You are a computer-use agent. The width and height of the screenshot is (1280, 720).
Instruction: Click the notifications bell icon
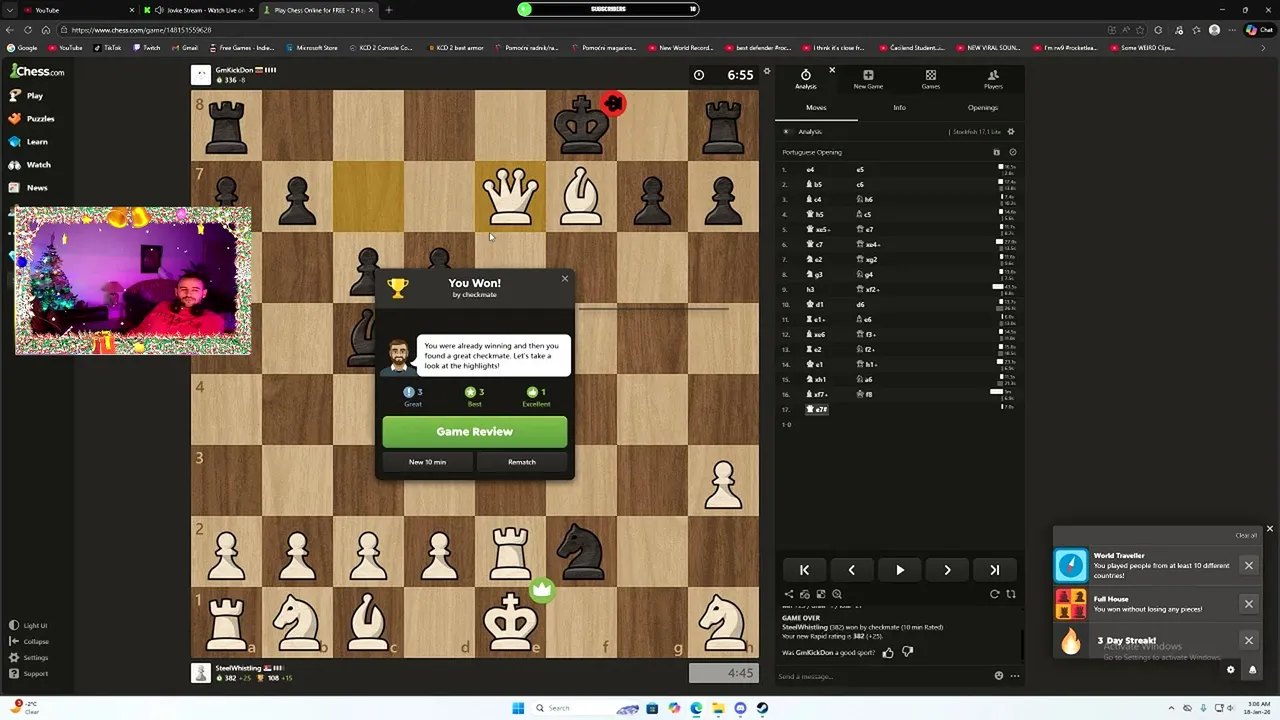click(1252, 670)
